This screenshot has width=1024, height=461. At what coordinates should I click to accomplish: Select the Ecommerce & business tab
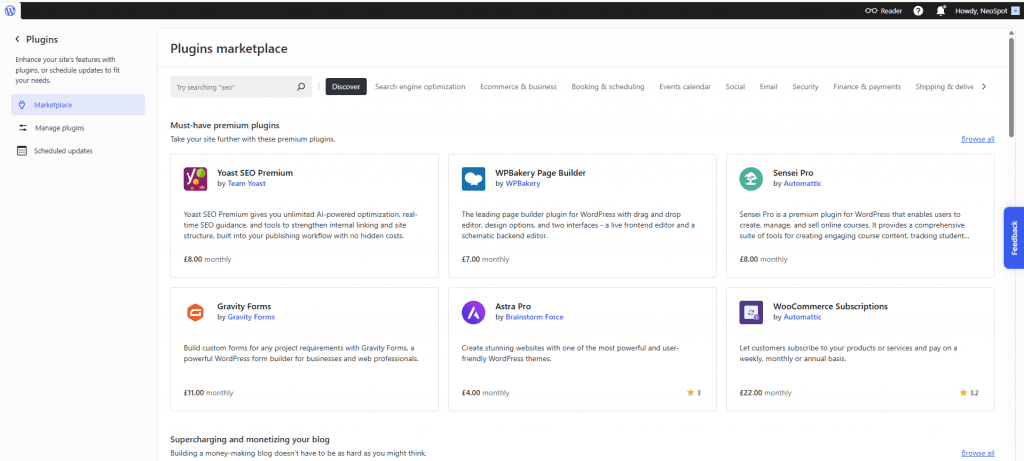point(518,87)
